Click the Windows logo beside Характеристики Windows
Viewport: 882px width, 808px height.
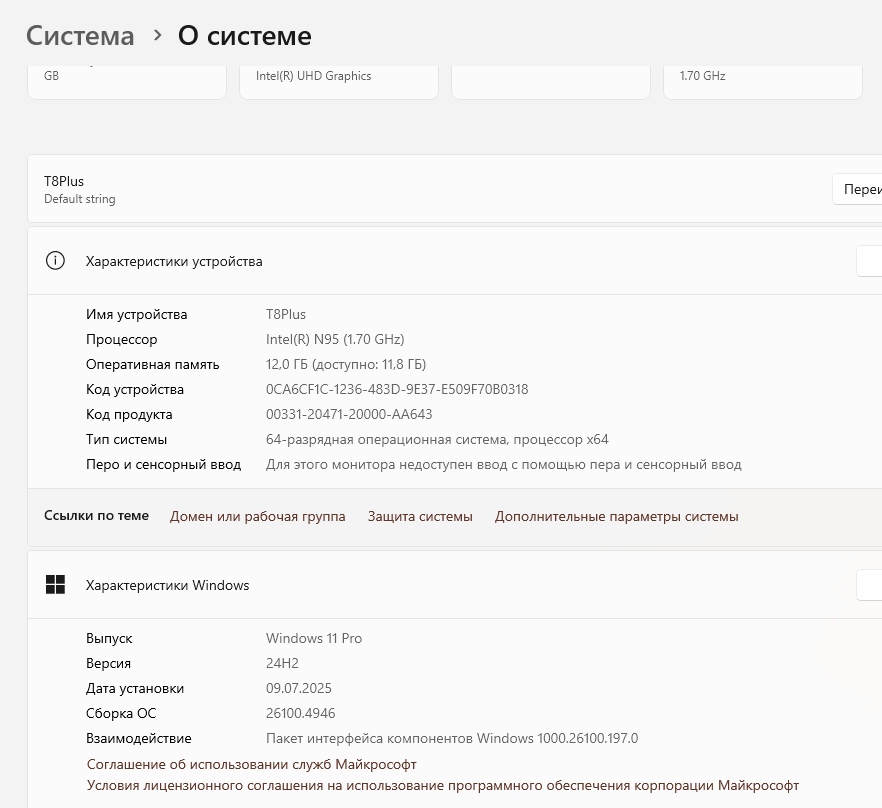click(x=55, y=585)
